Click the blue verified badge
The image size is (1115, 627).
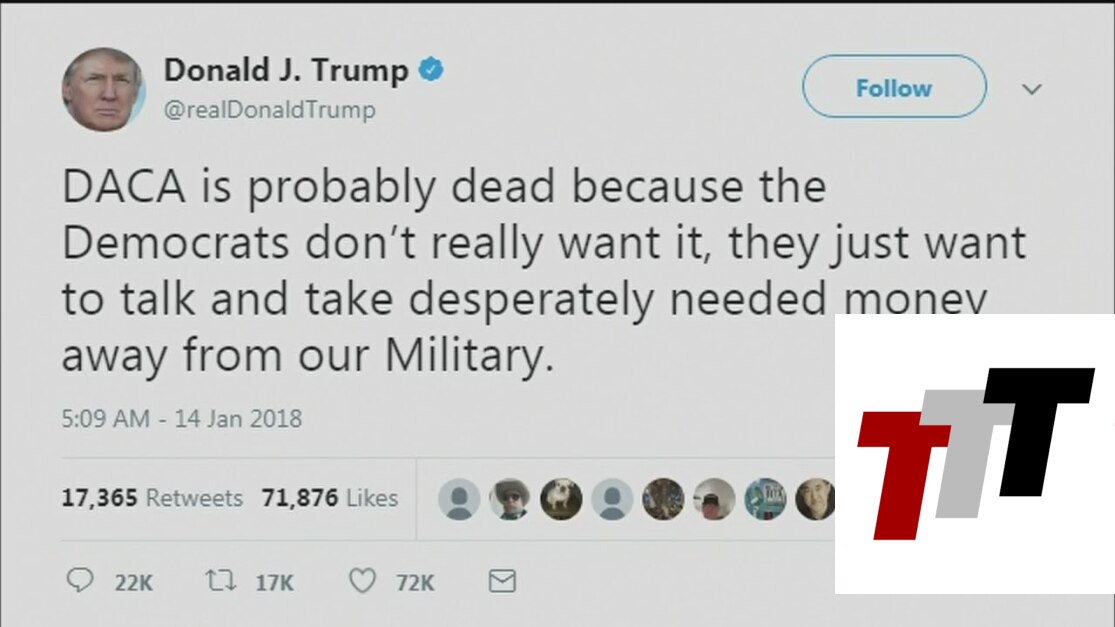click(x=431, y=70)
